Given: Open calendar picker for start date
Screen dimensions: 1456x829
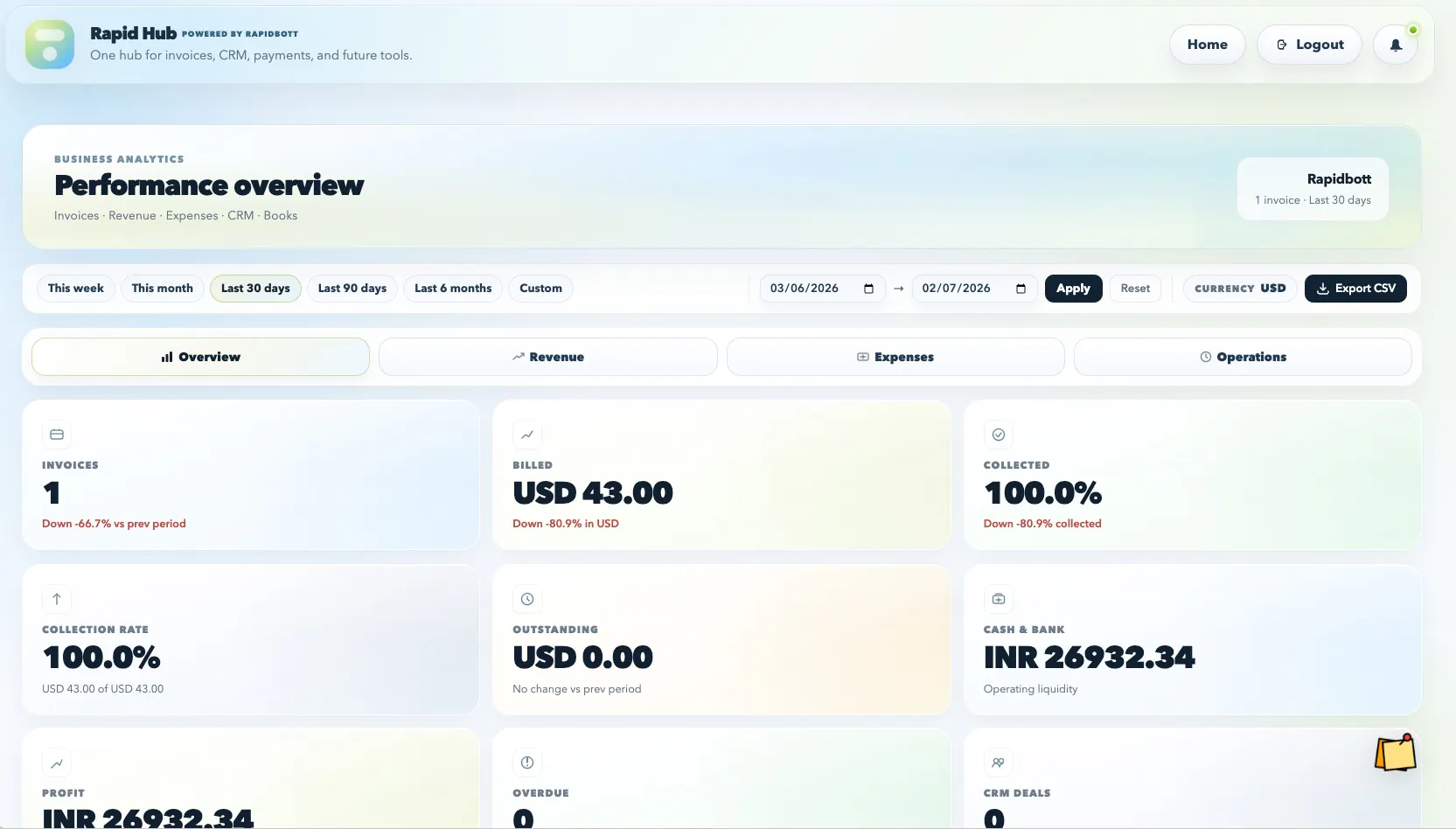Looking at the screenshot, I should tap(868, 289).
